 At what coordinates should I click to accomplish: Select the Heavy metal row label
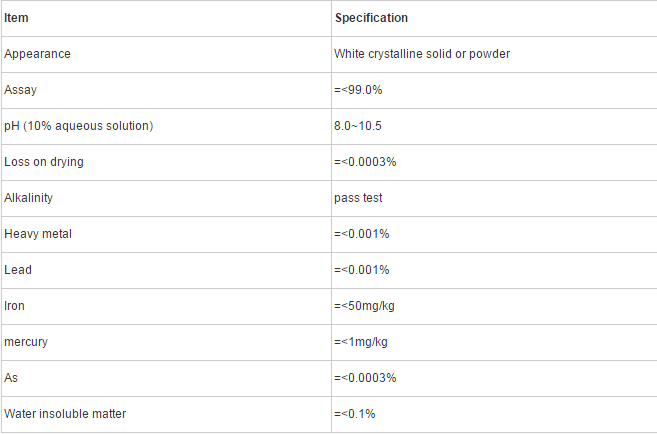coord(38,234)
